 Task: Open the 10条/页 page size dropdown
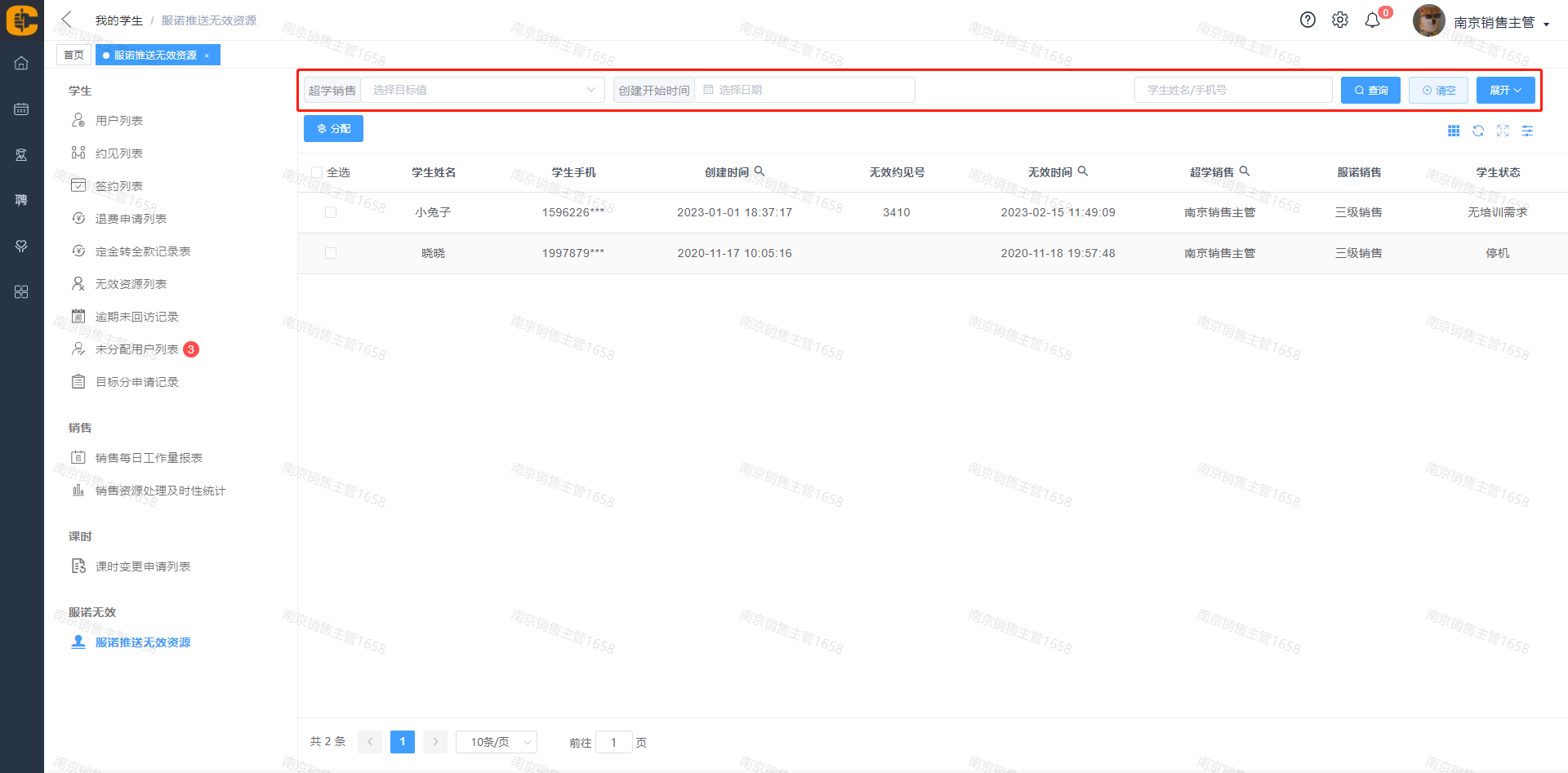click(x=496, y=742)
